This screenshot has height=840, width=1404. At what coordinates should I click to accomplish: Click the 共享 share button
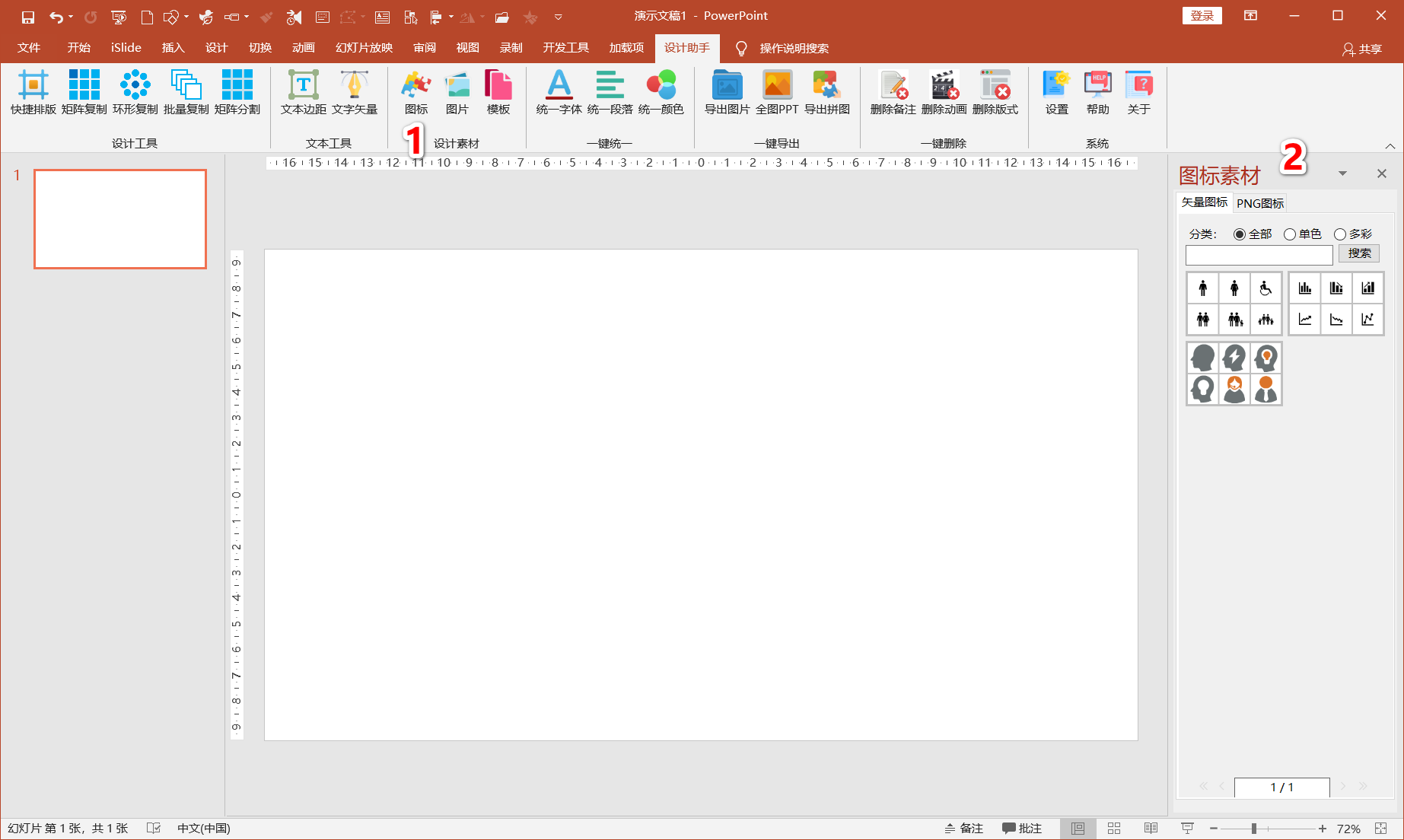click(x=1362, y=49)
